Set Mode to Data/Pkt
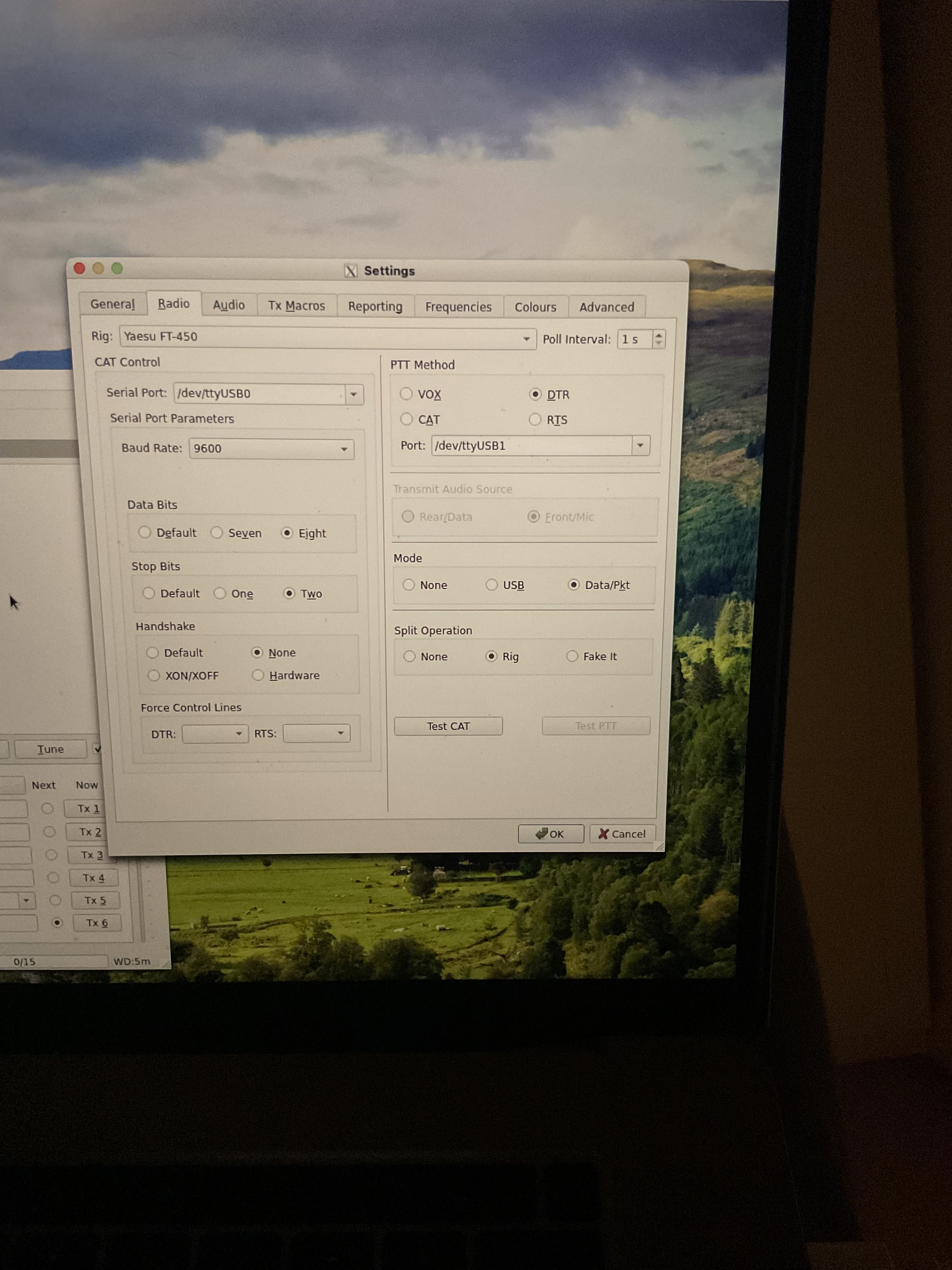The height and width of the screenshot is (1270, 952). 573,585
